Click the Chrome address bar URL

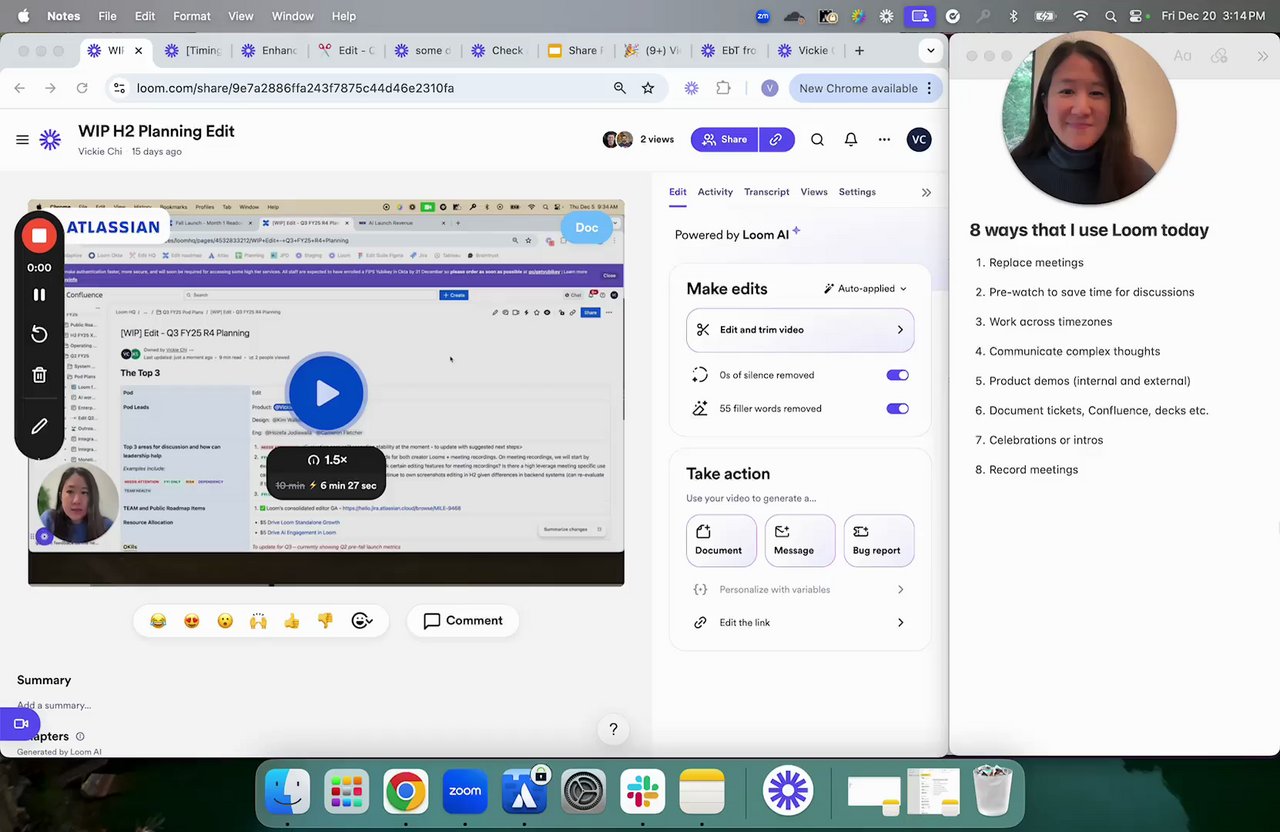295,88
